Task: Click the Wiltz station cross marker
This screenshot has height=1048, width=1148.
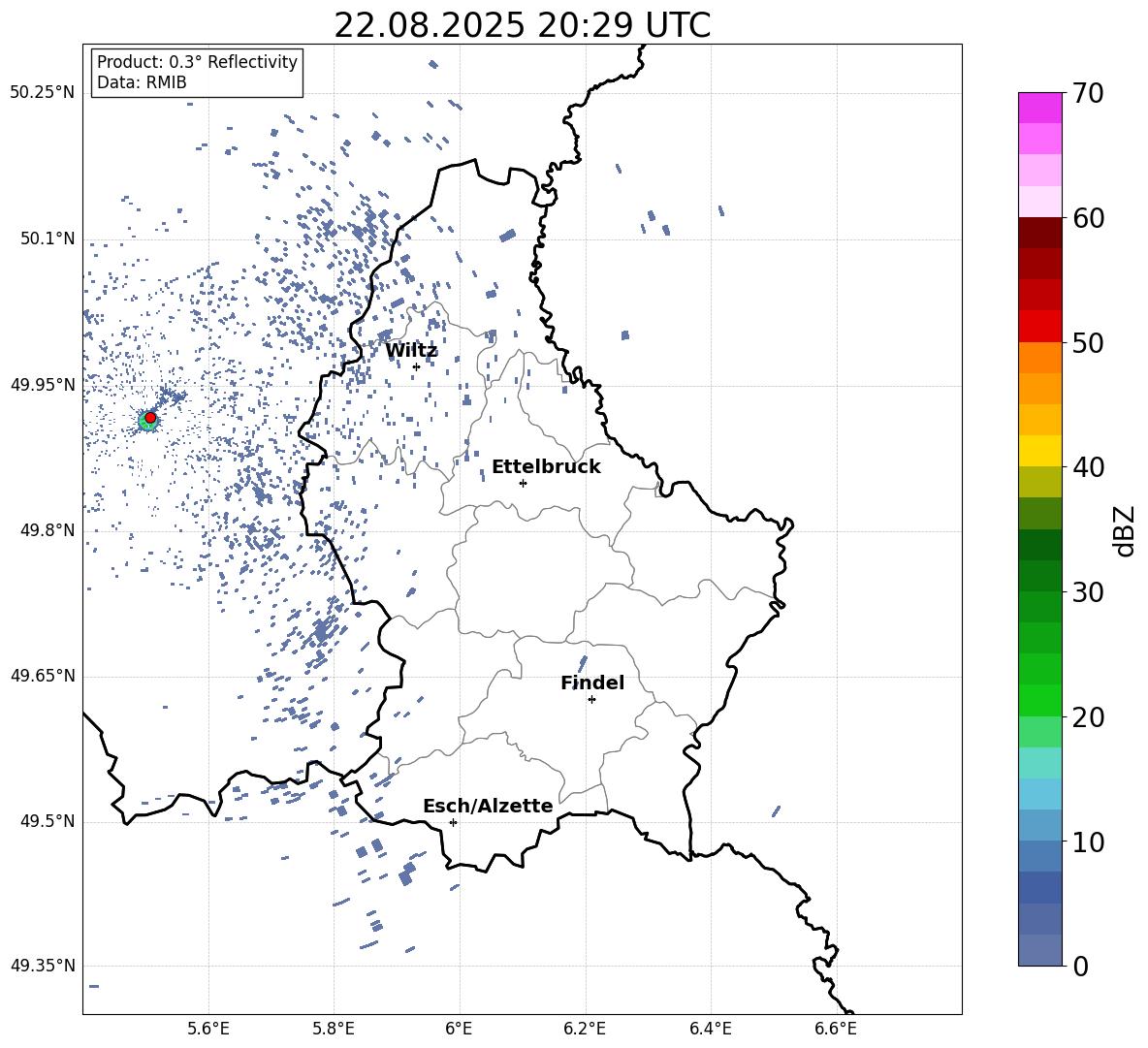Action: (x=416, y=366)
